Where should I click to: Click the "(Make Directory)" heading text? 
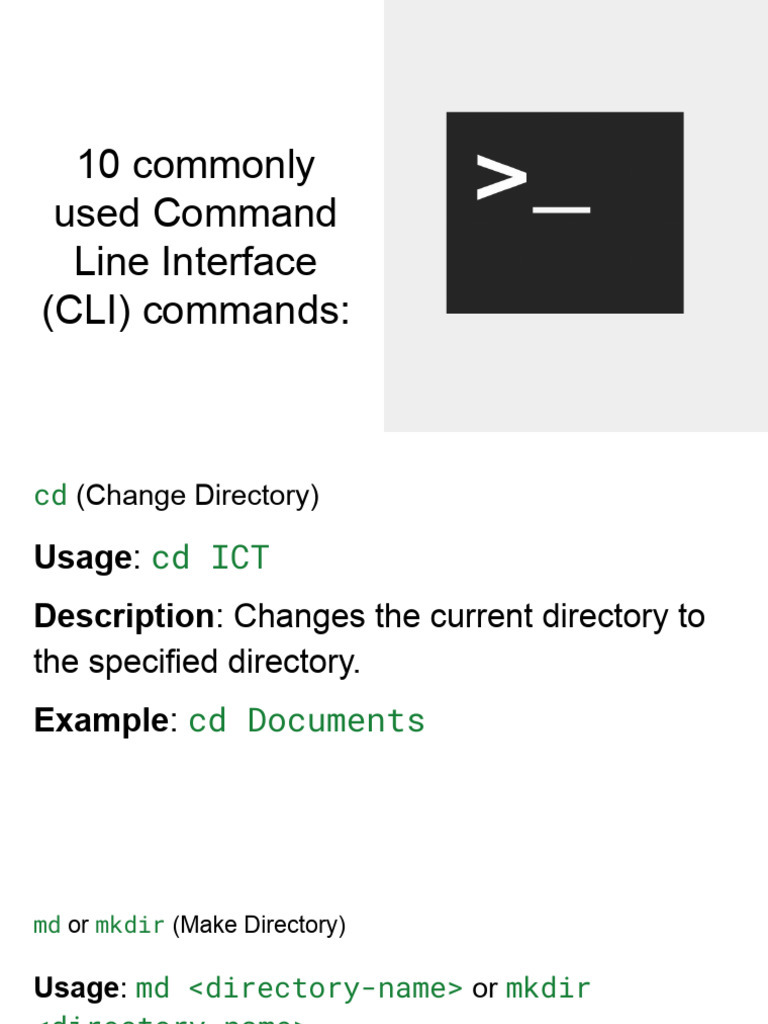[x=259, y=925]
